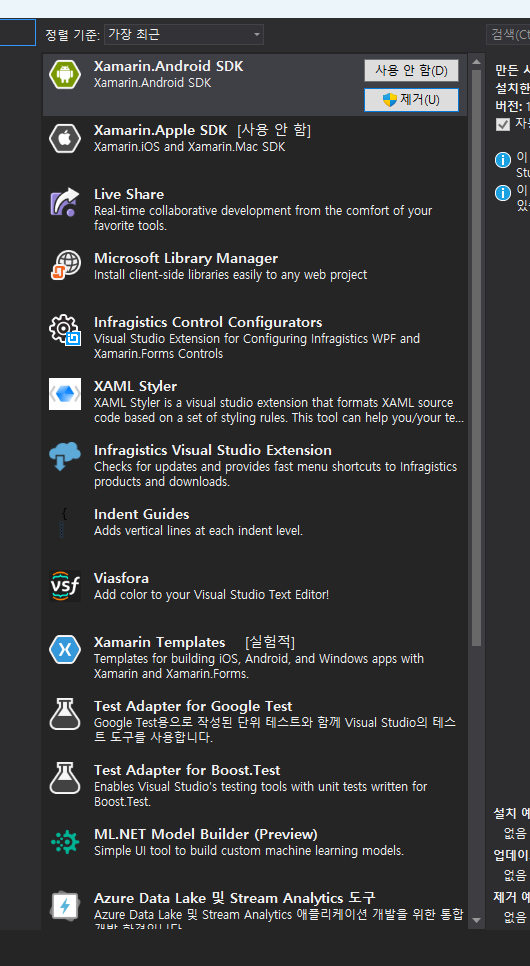Viewport: 530px width, 966px height.
Task: Click the 사용 안 함(D) disable button
Action: [x=411, y=70]
